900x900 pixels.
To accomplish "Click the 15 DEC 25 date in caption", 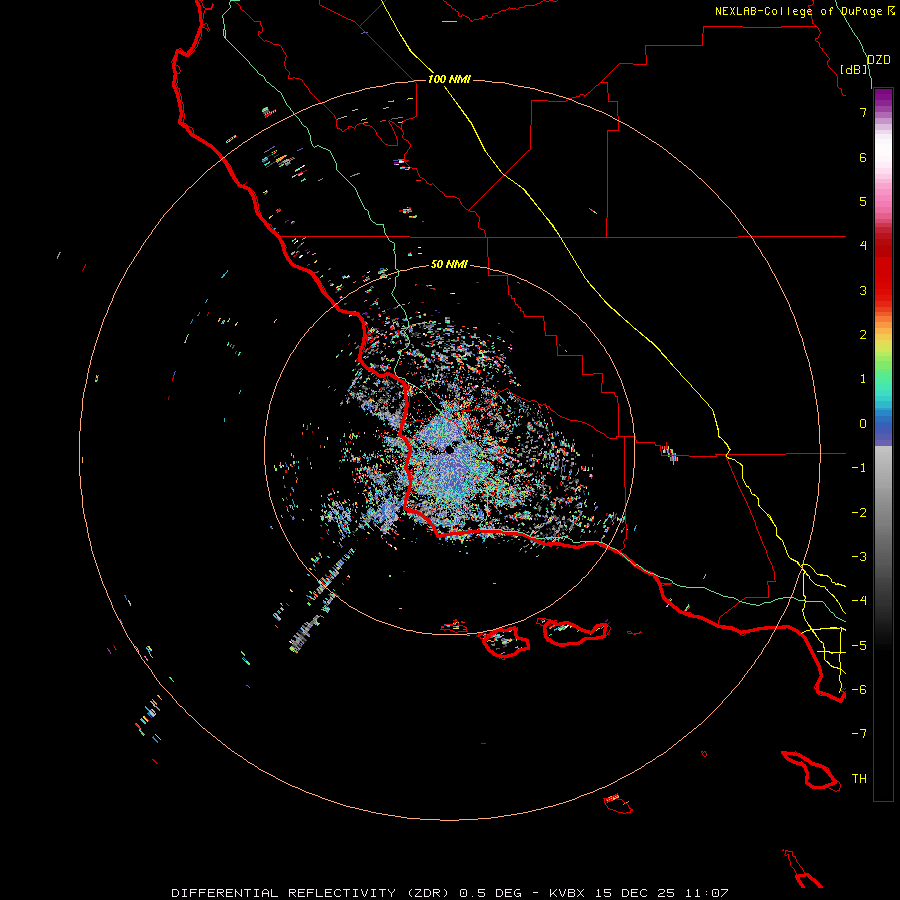I will (x=637, y=893).
